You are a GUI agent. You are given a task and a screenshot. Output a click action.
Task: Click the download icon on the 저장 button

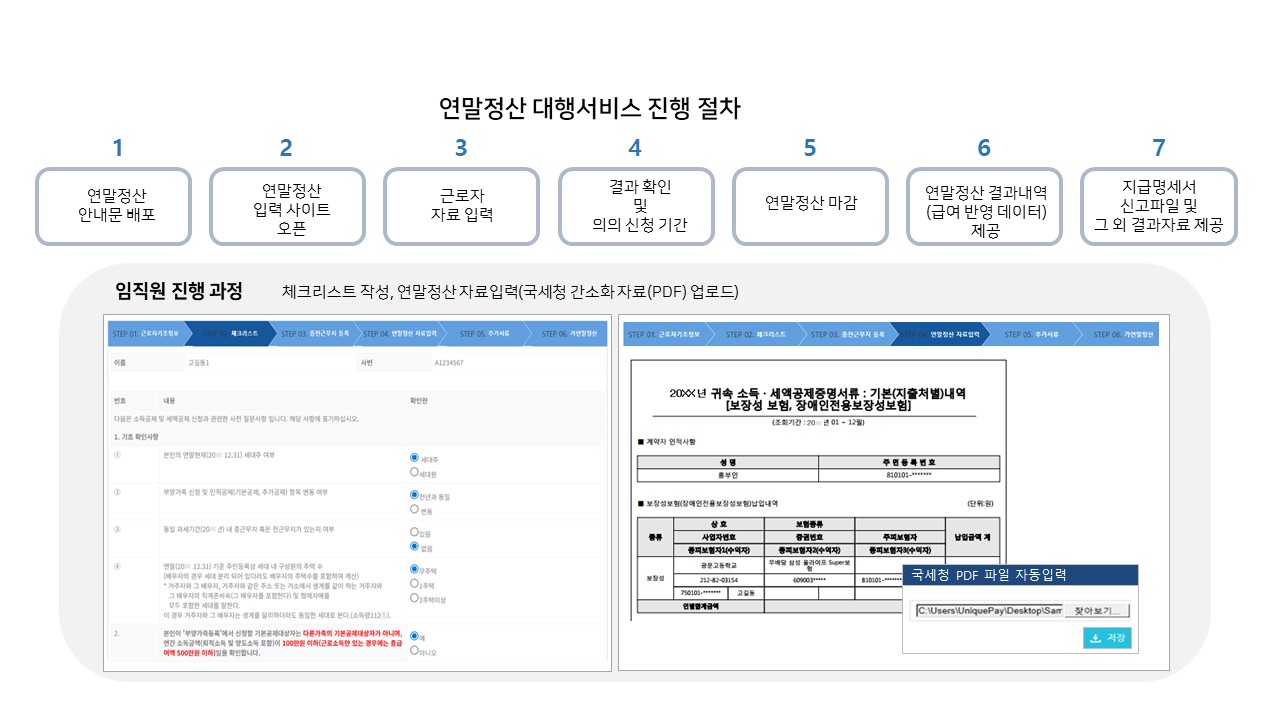[1095, 638]
